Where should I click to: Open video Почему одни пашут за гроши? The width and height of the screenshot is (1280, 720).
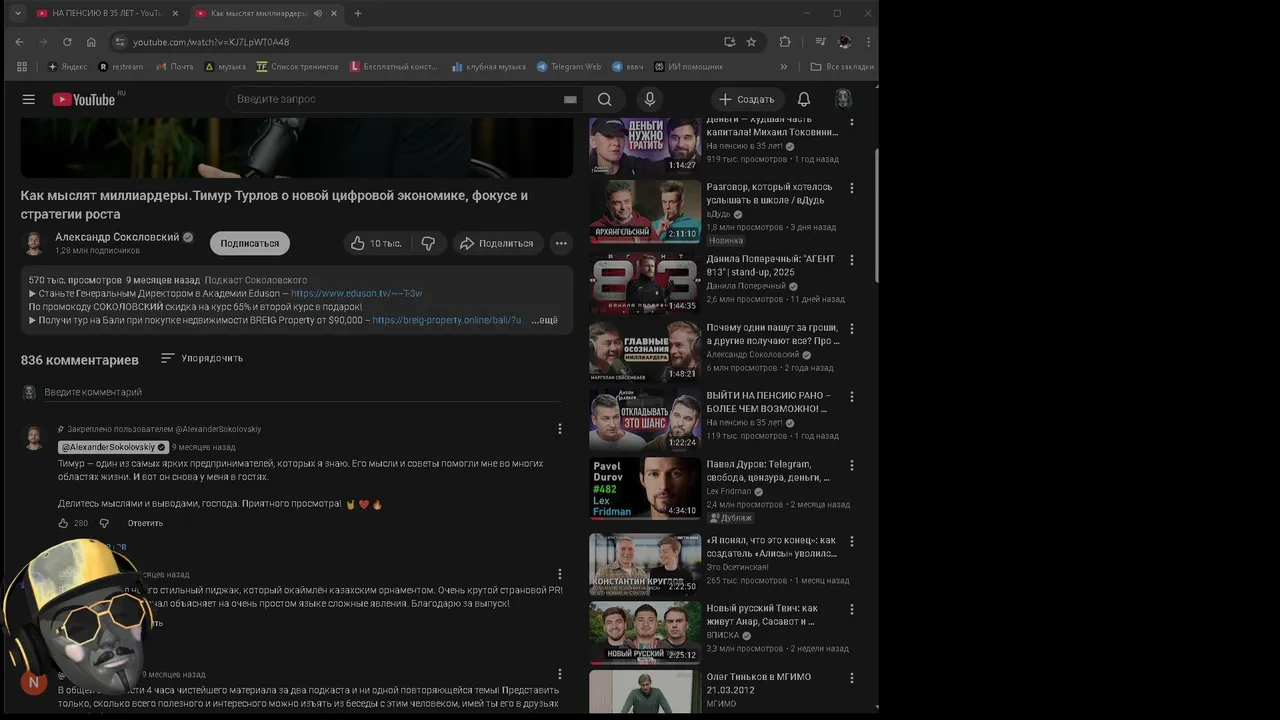(773, 334)
